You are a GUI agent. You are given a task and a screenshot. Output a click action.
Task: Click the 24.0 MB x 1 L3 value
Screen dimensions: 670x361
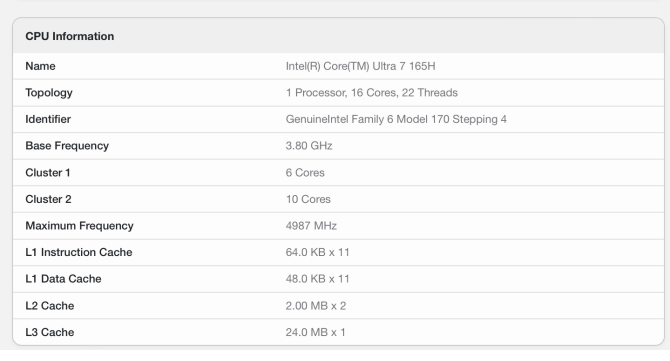pos(315,332)
